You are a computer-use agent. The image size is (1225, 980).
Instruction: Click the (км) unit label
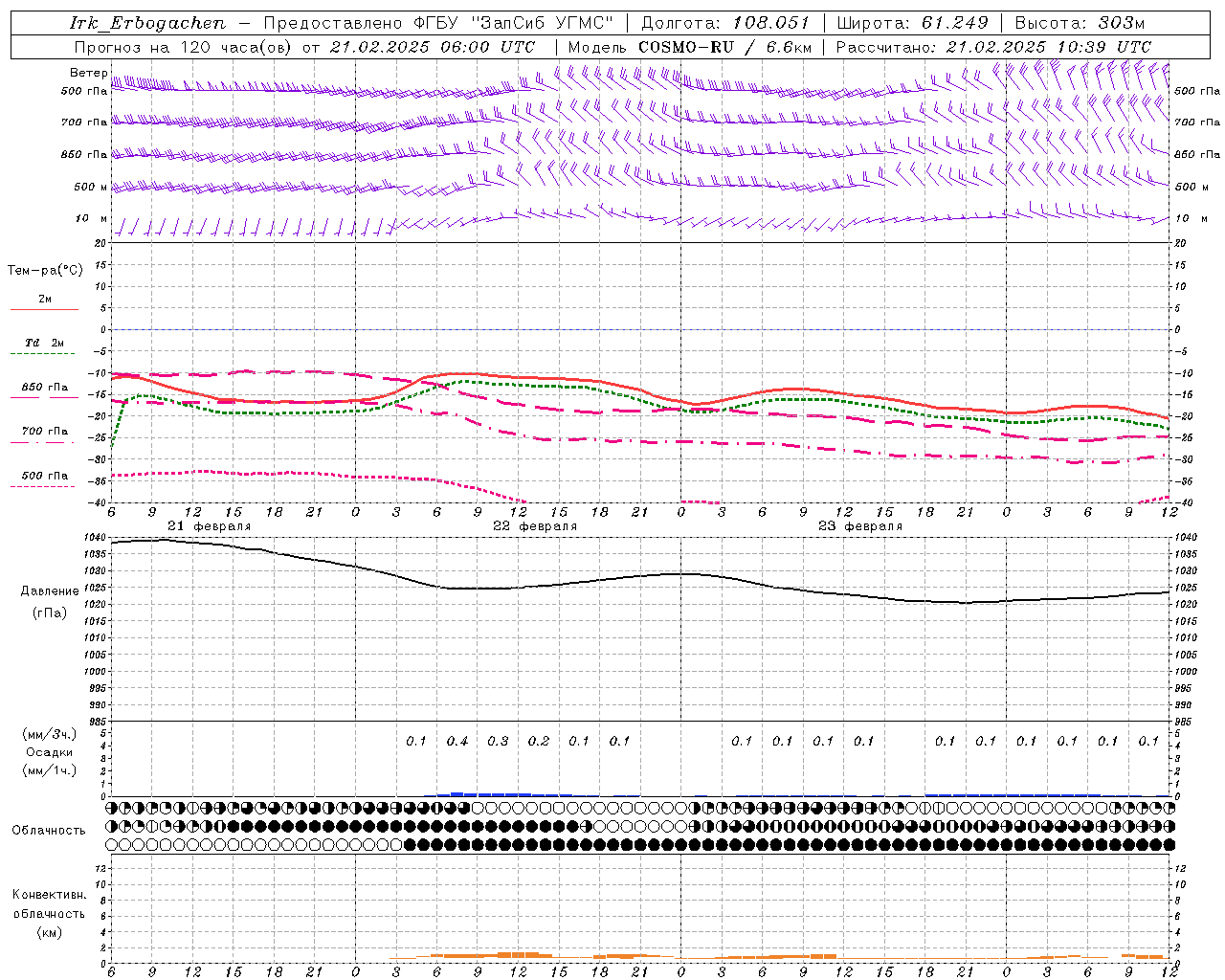pyautogui.click(x=49, y=932)
